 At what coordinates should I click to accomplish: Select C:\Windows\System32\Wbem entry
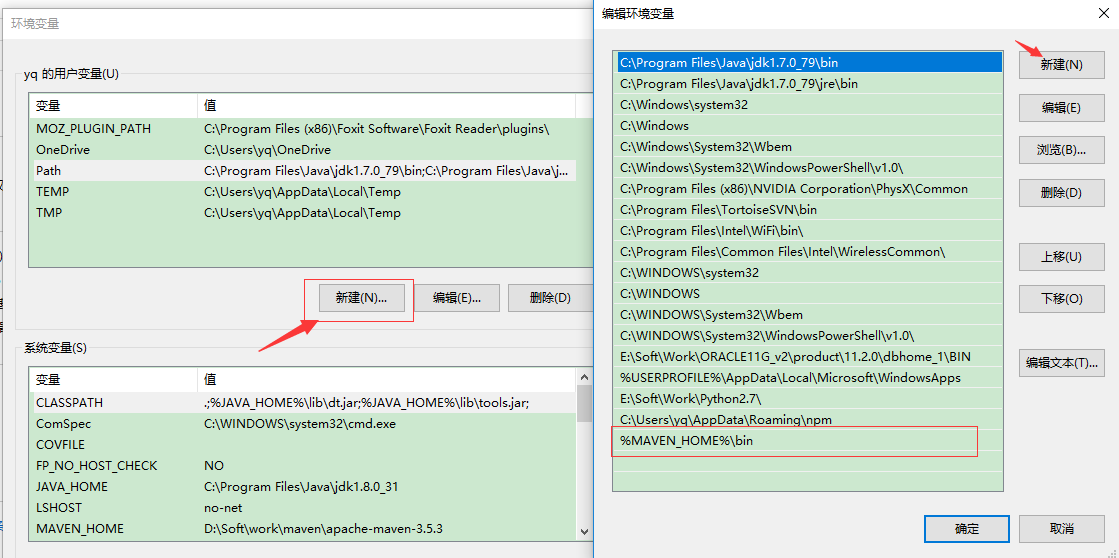[809, 147]
